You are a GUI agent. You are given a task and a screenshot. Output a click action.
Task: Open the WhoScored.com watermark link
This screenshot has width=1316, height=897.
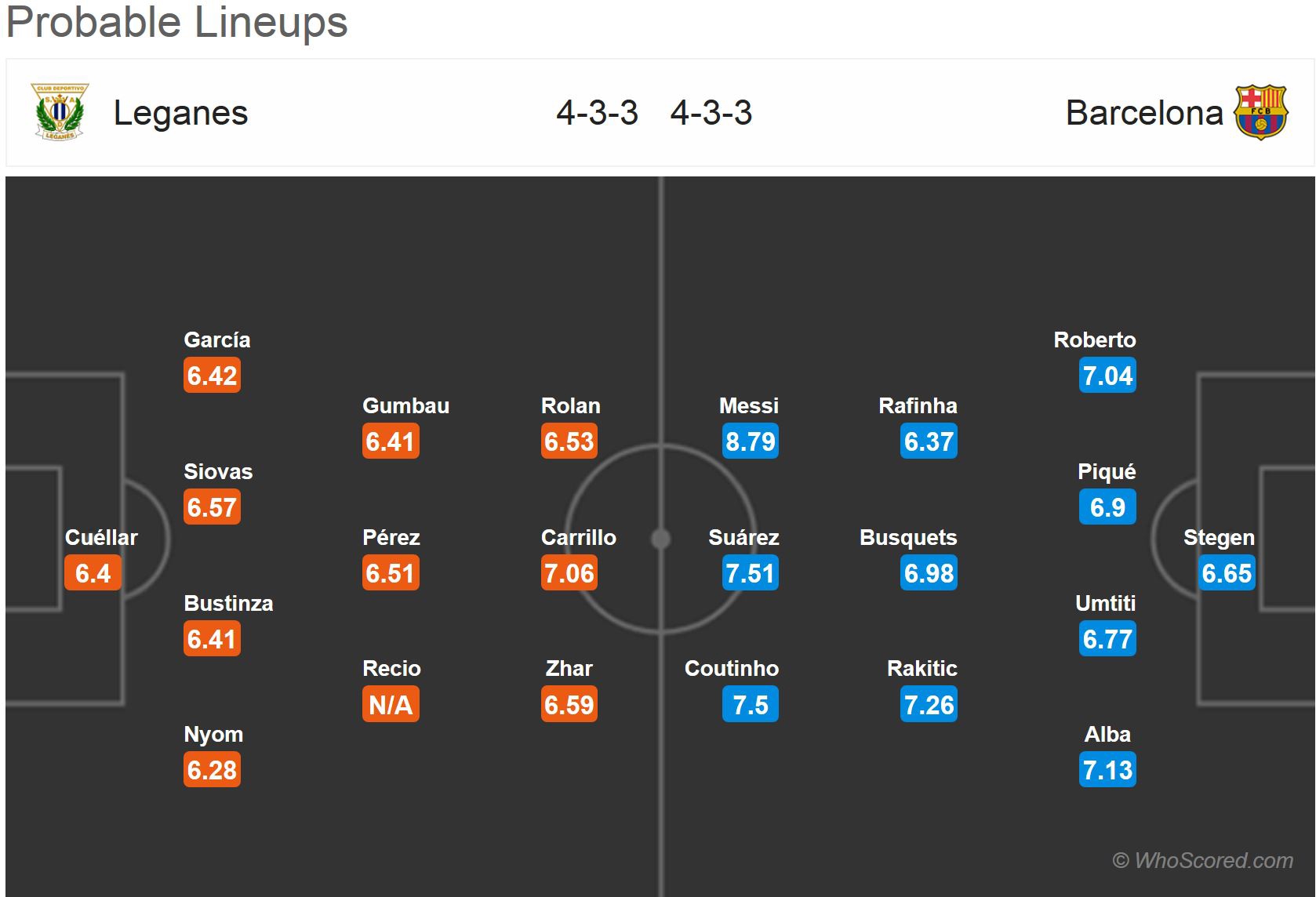tap(1203, 860)
